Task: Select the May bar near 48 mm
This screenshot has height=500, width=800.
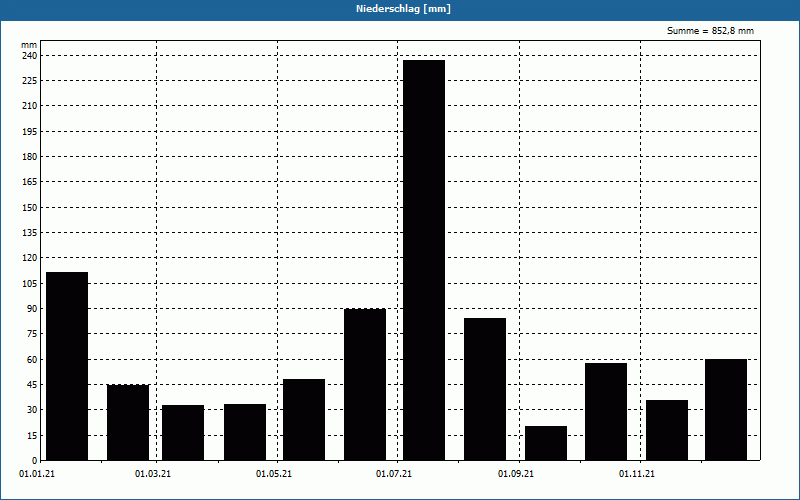Action: click(x=304, y=419)
